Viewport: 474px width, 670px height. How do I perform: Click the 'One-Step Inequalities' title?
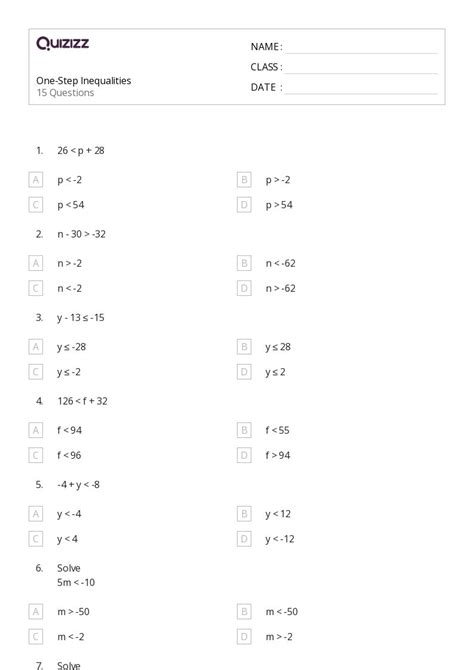(x=84, y=81)
